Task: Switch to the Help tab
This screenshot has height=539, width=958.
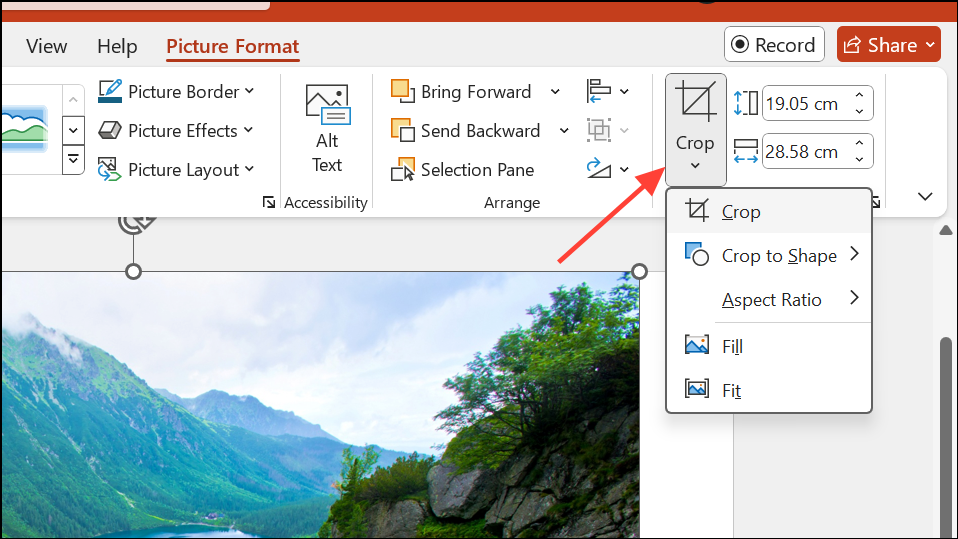Action: click(x=117, y=46)
